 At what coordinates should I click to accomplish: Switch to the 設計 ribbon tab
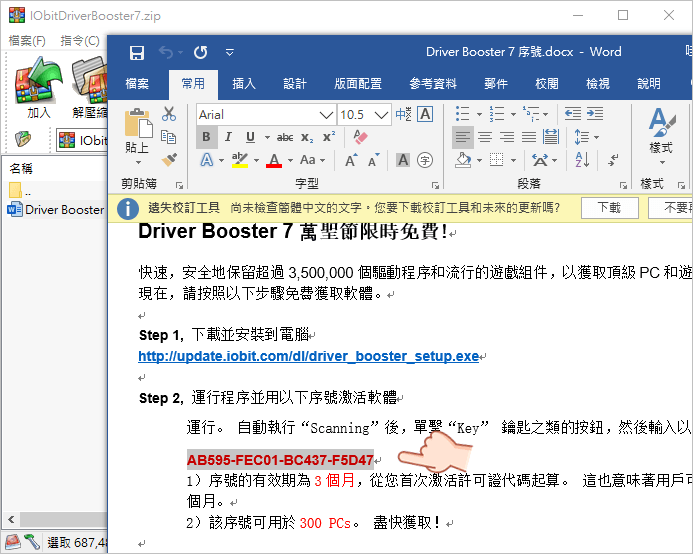pos(295,84)
